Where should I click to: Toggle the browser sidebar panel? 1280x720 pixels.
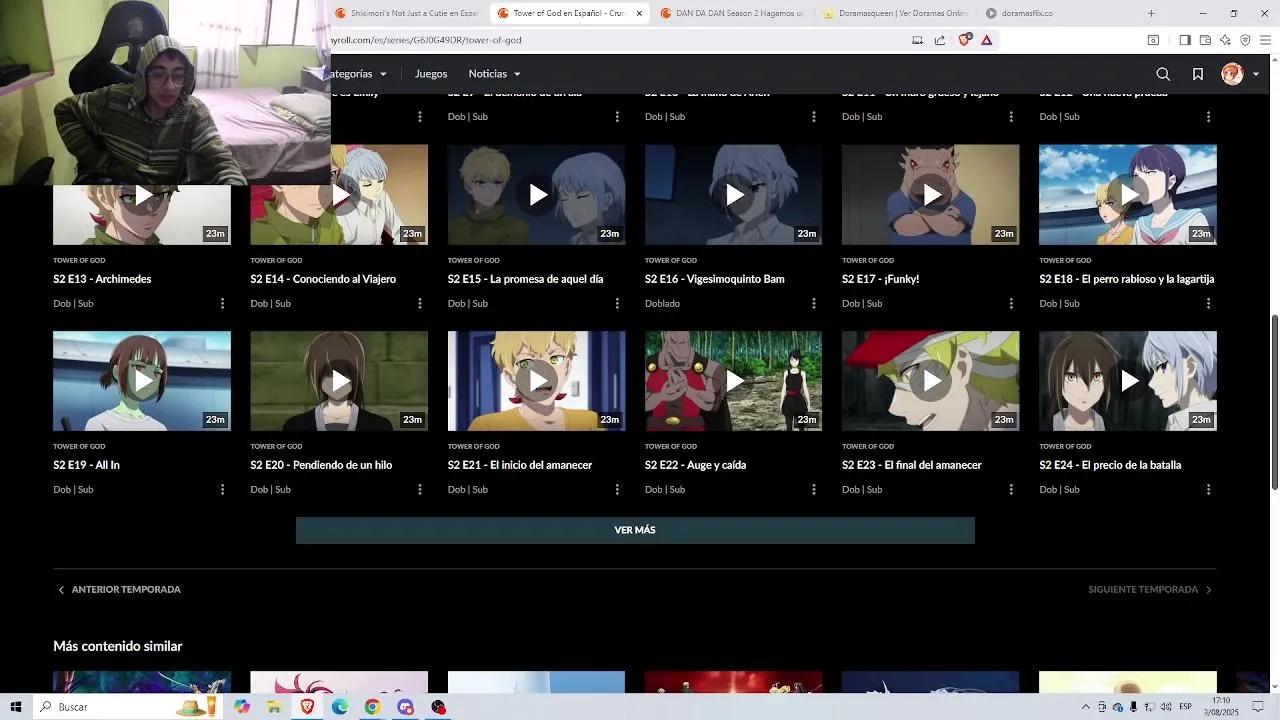click(x=1185, y=40)
